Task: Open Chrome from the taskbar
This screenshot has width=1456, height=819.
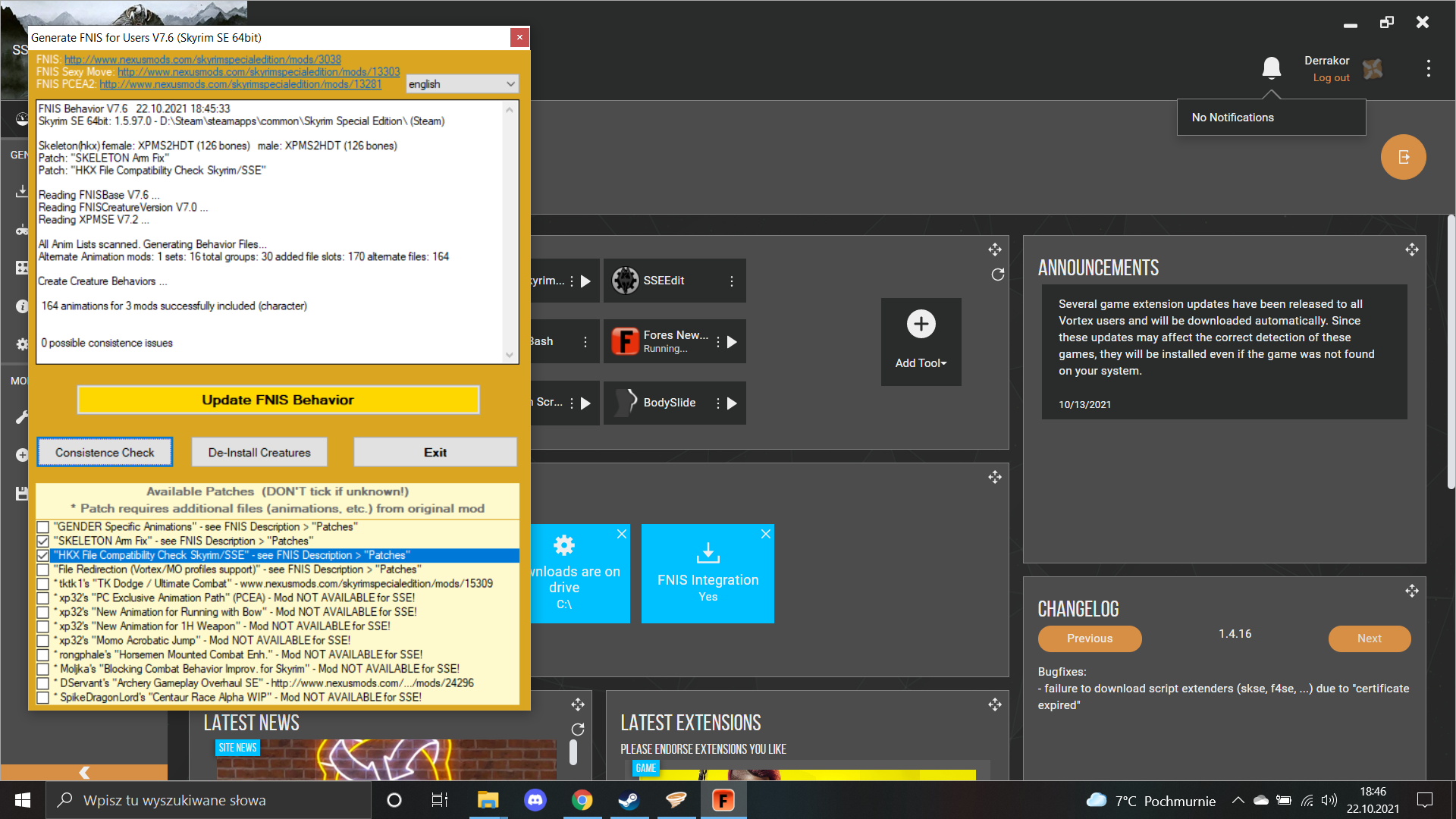Action: (582, 800)
